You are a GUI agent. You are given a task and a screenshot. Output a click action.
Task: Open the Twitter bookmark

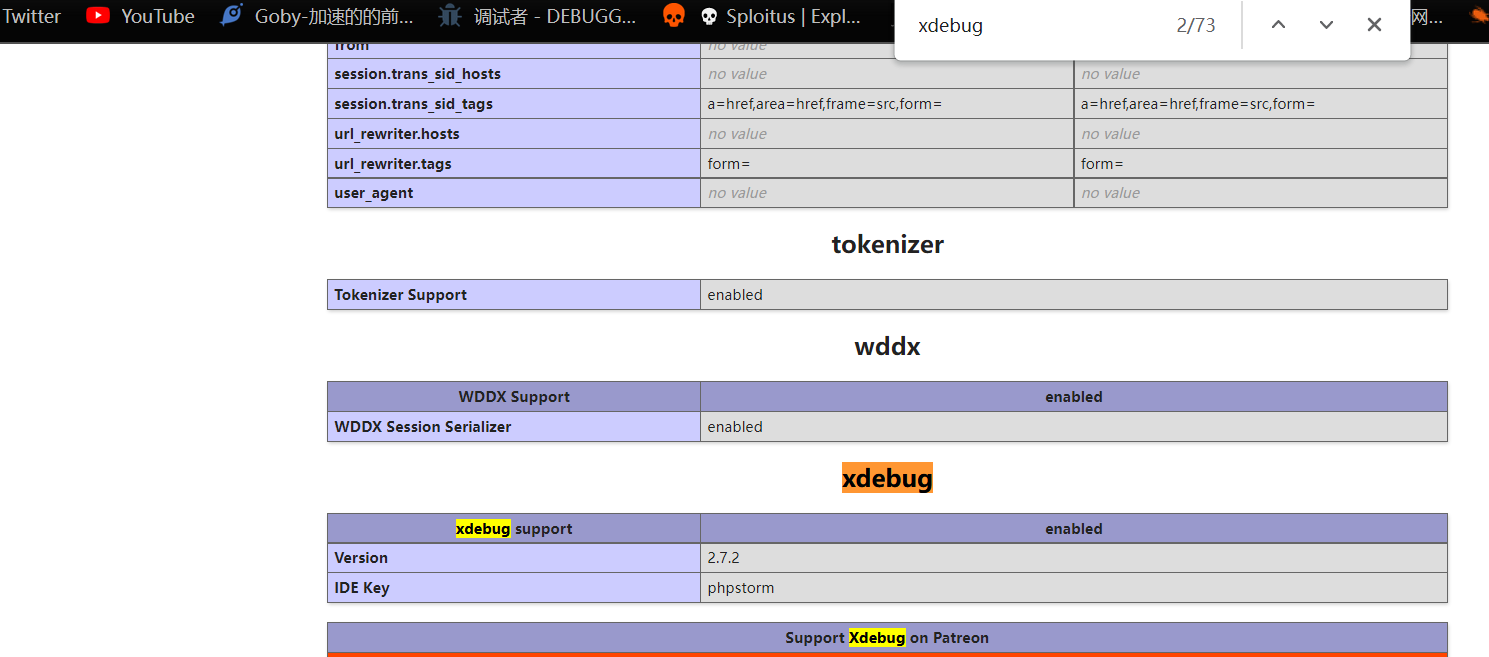coord(31,16)
